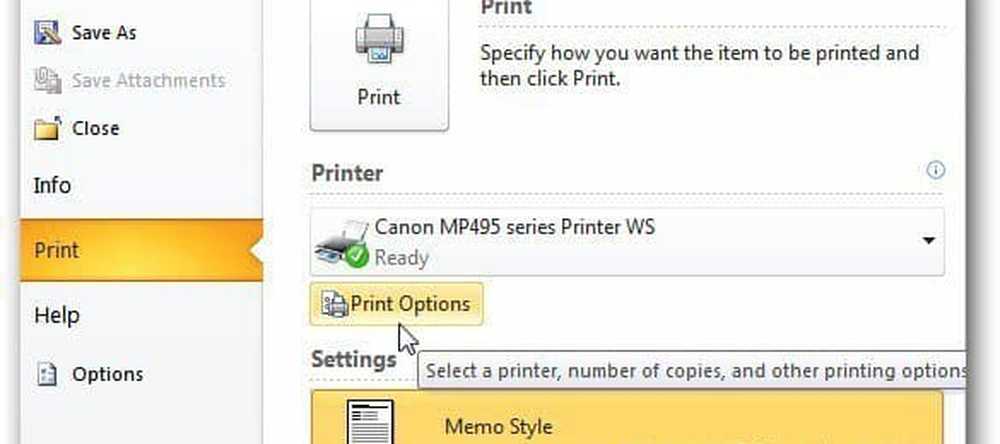Click the Memo Style page icon
Viewport: 1000px width, 444px height.
point(369,421)
